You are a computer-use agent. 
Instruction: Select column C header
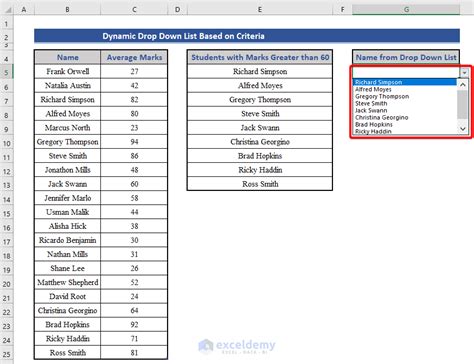tap(134, 10)
